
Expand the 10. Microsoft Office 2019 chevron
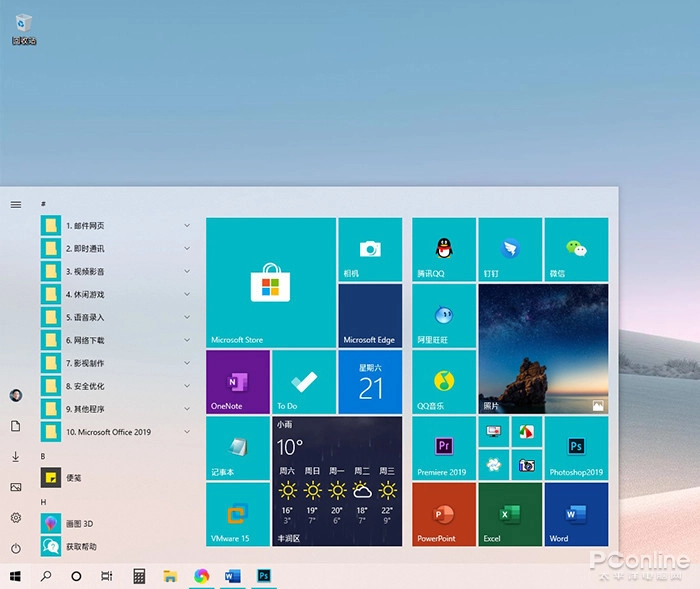[187, 432]
